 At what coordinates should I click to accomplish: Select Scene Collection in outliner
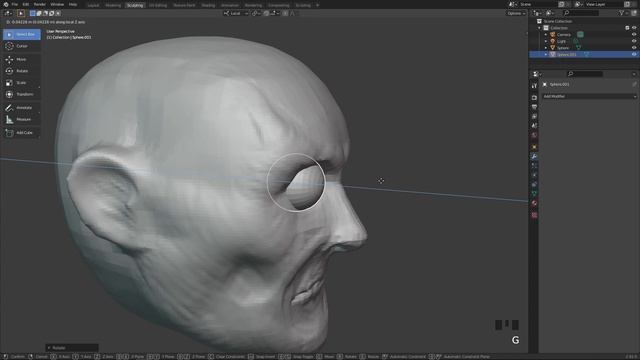click(558, 21)
